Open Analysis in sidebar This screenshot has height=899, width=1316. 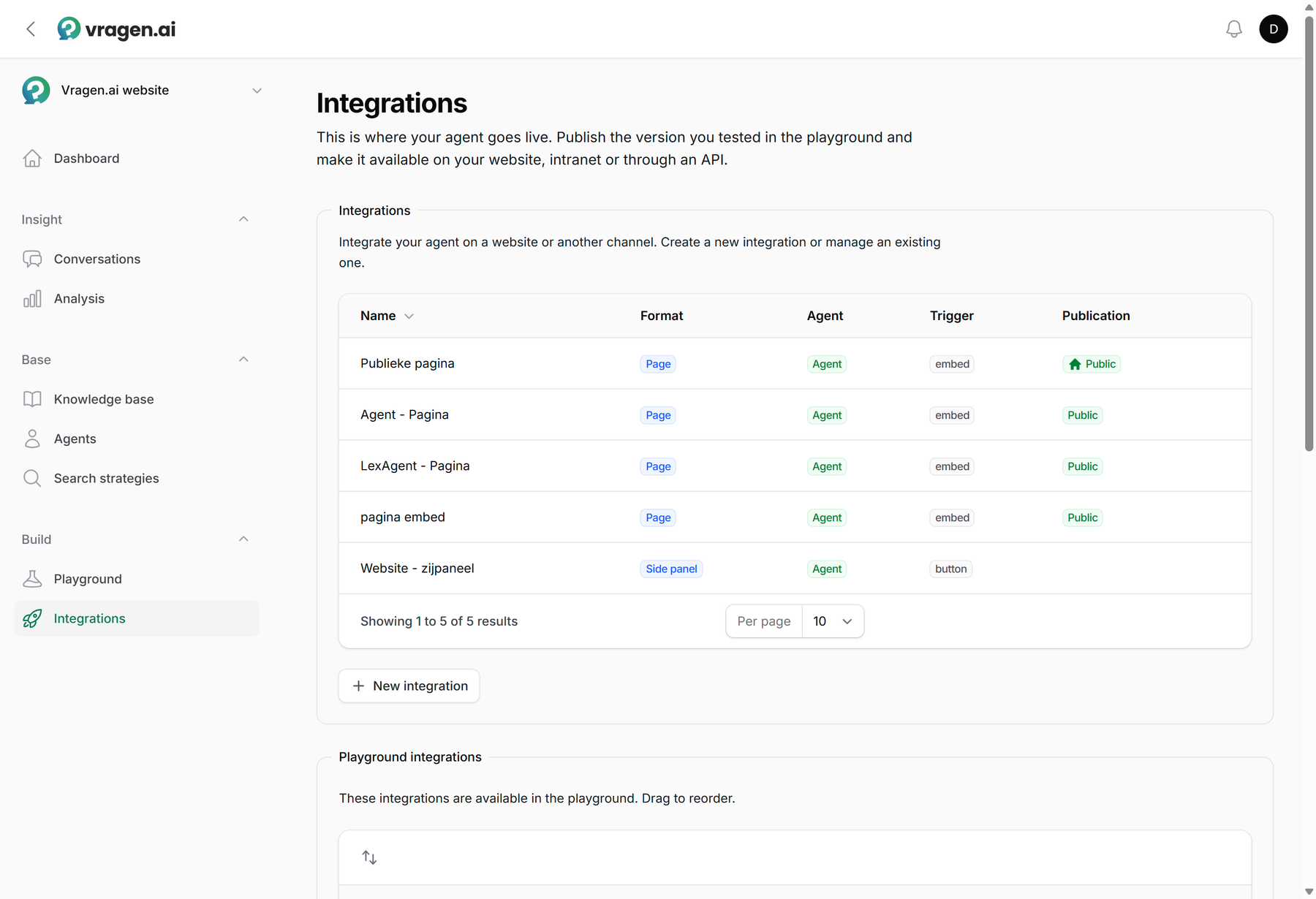coord(137,299)
